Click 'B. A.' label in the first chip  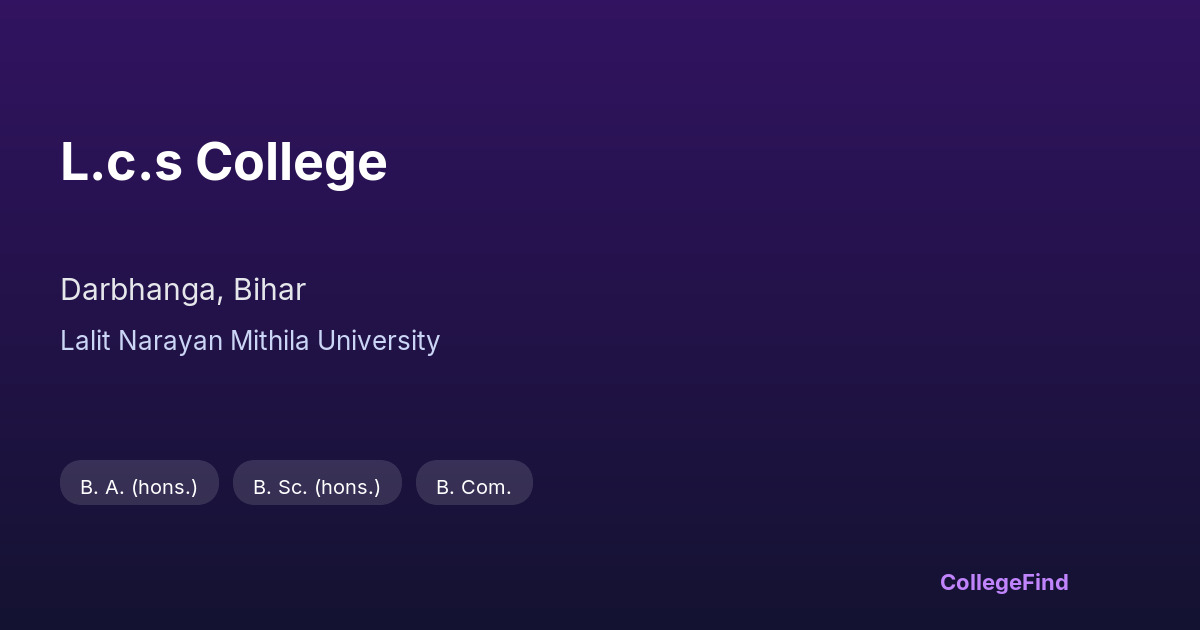pyautogui.click(x=102, y=487)
